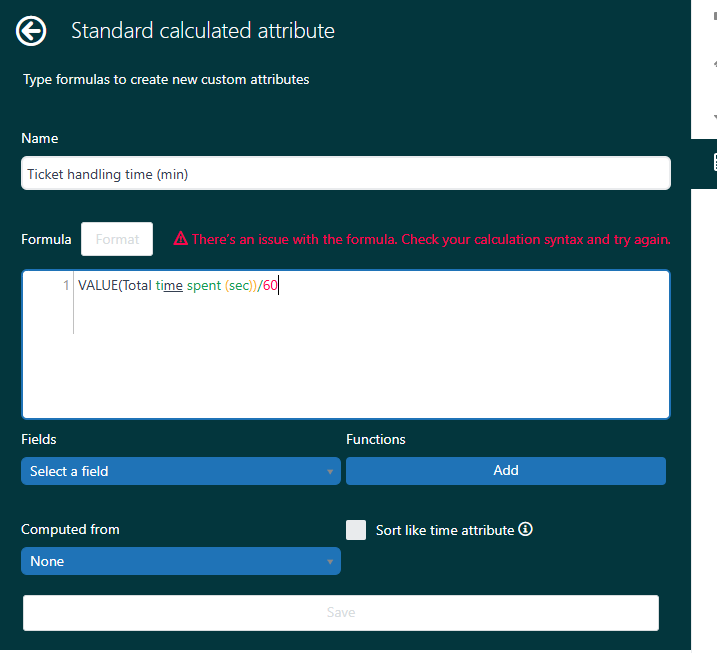Open the Computed from dropdown showing None
This screenshot has width=717, height=653.
pos(180,561)
